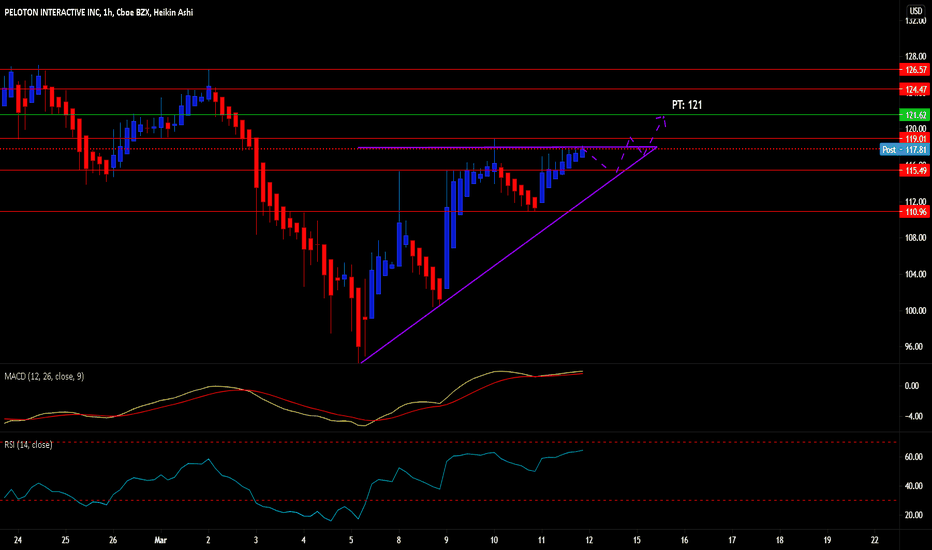Viewport: 932px width, 550px height.
Task: Click date 22 on the time axis
Action: click(874, 540)
